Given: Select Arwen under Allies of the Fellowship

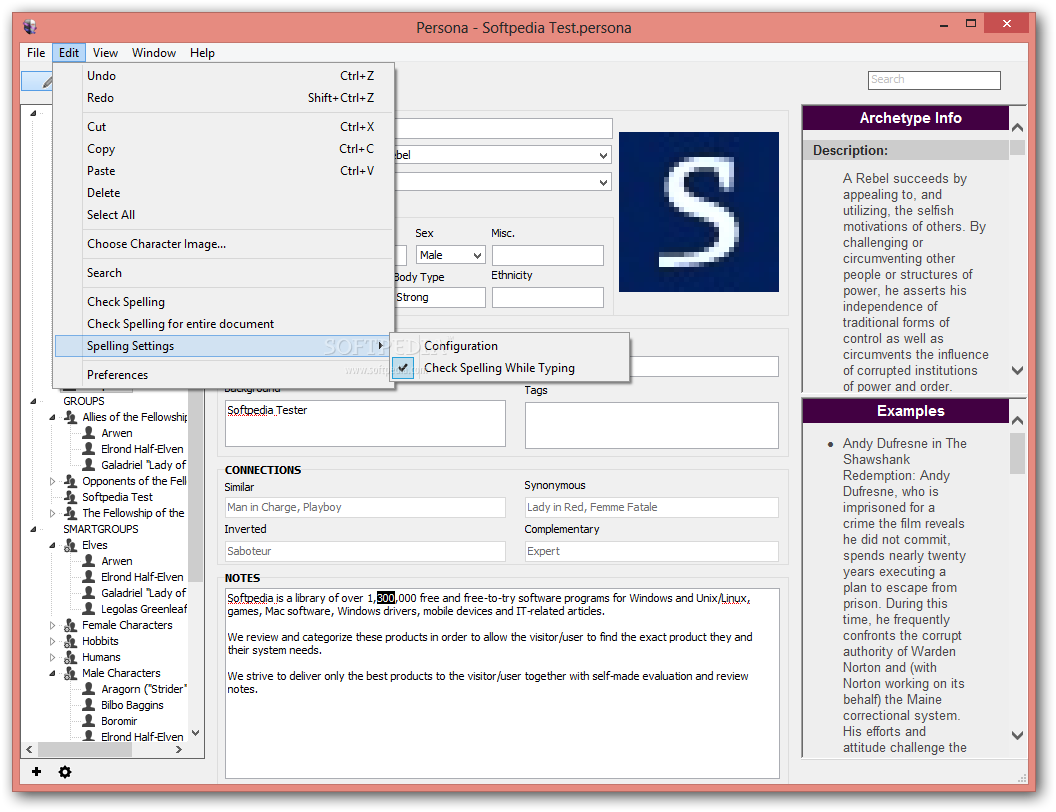Looking at the screenshot, I should click(x=117, y=433).
